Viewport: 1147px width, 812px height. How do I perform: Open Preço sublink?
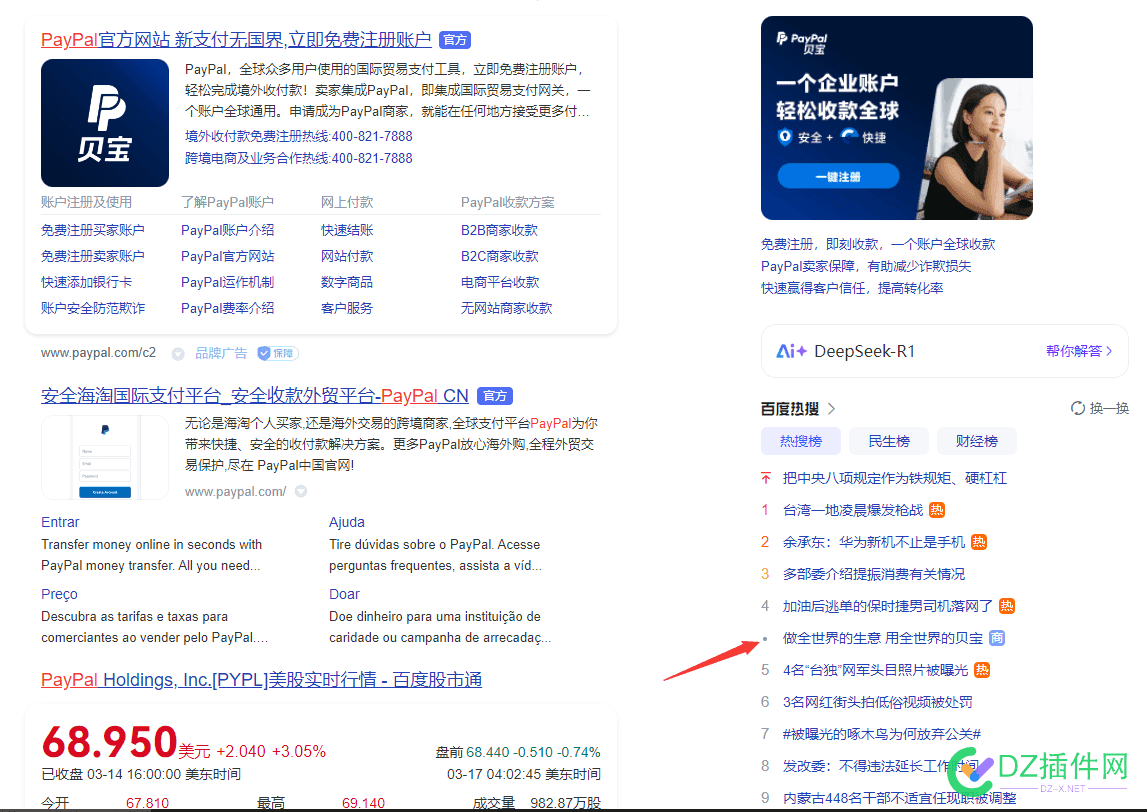point(59,594)
